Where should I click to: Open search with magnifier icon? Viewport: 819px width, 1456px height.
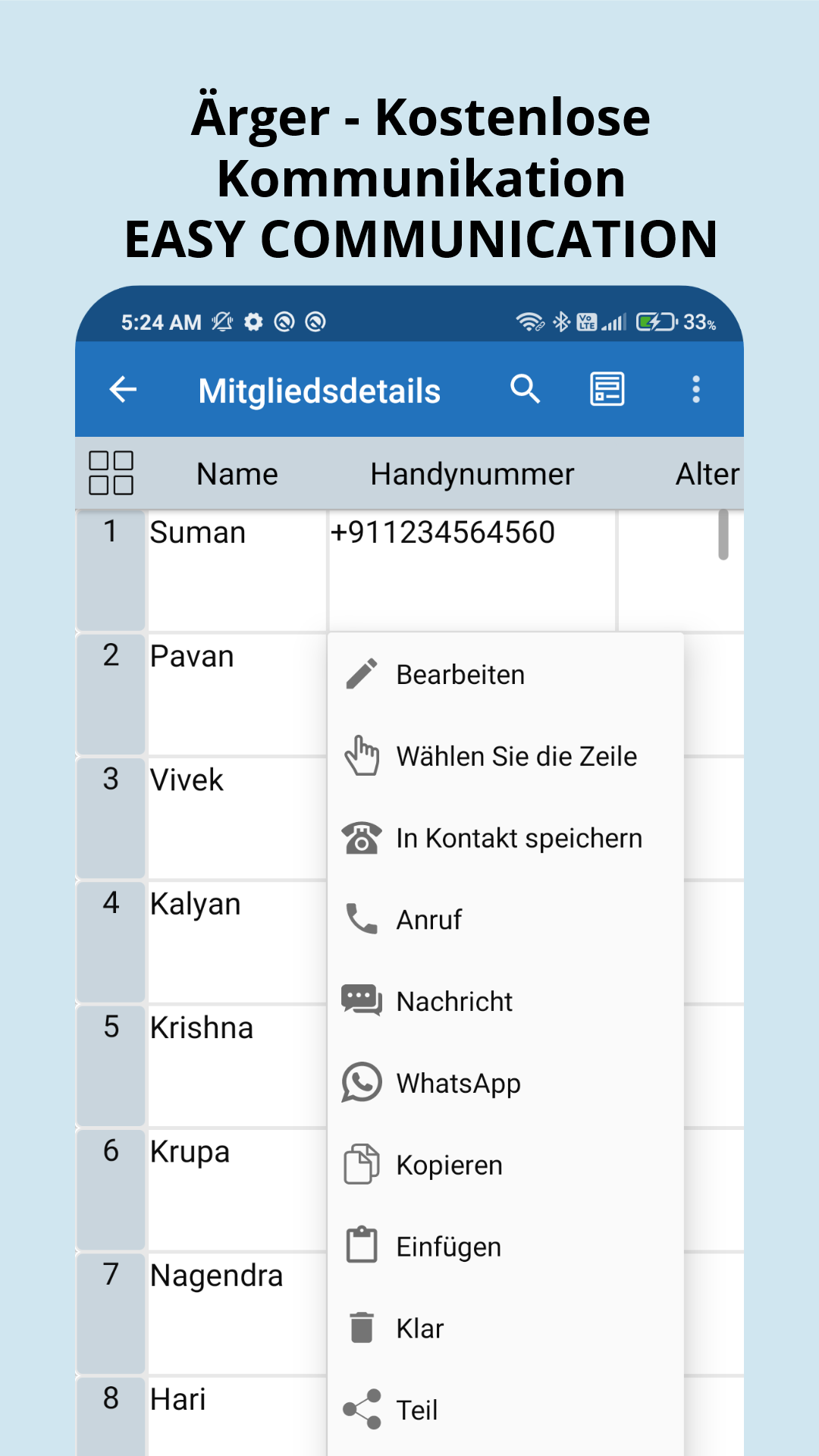pos(525,390)
